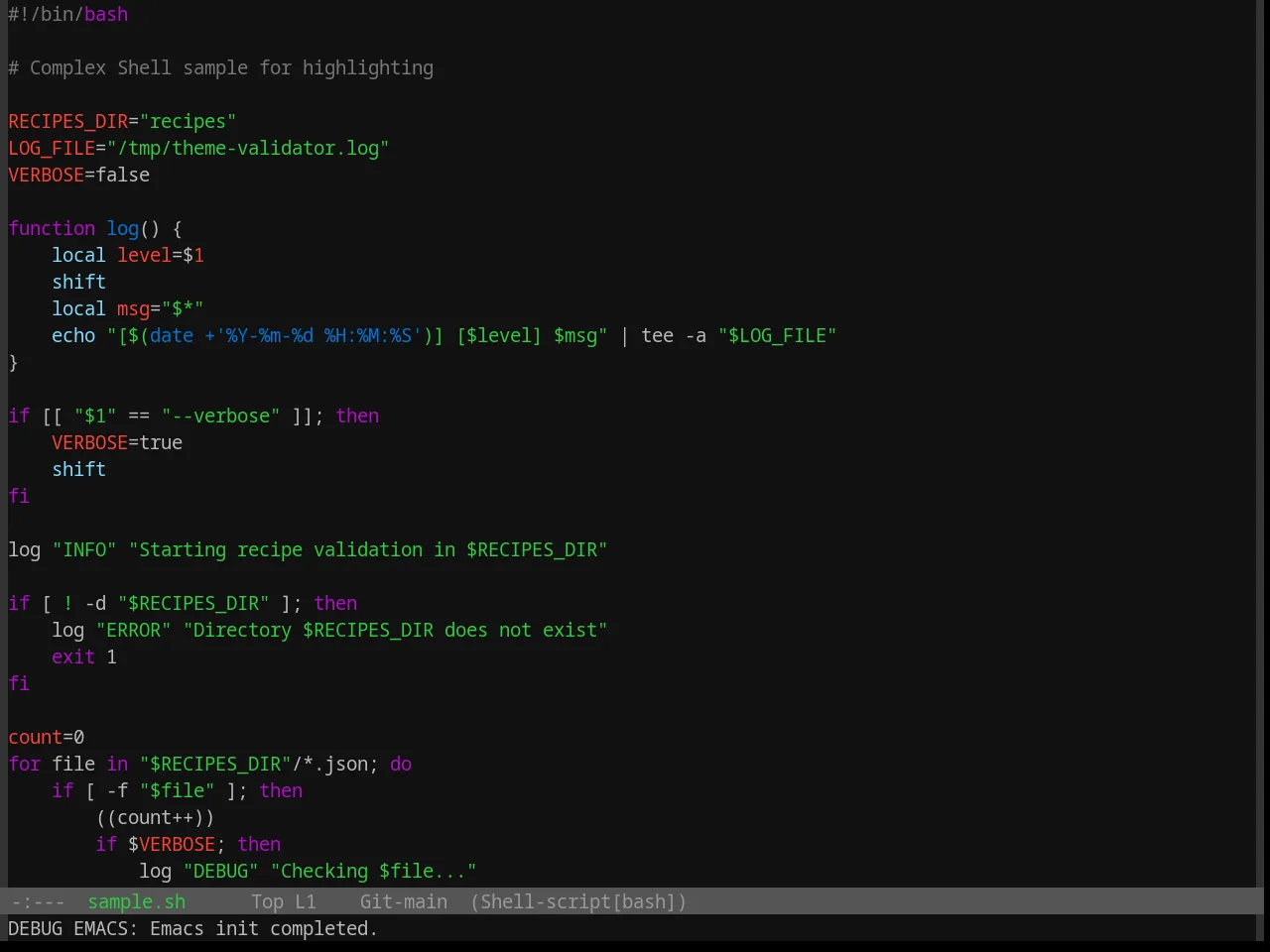
Task: Click 'Starting recipe validation in $RECIPES_DIR' string
Action: [368, 549]
